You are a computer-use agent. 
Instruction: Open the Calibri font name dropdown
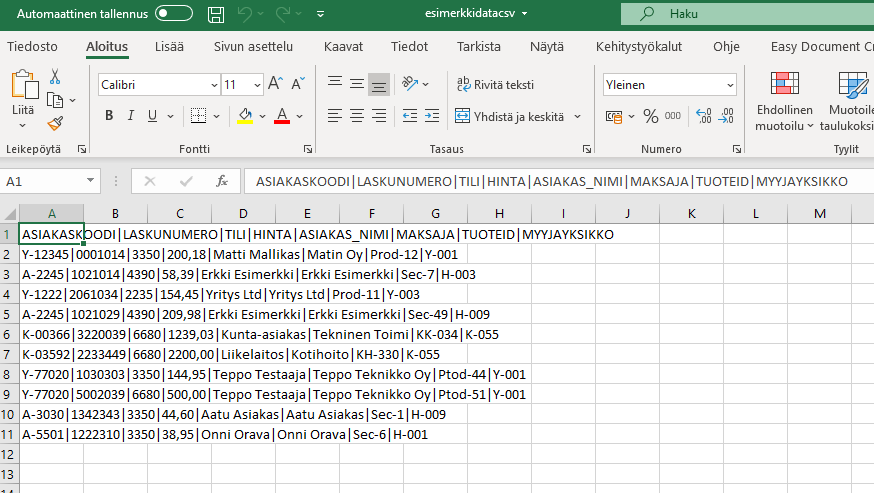coord(214,85)
